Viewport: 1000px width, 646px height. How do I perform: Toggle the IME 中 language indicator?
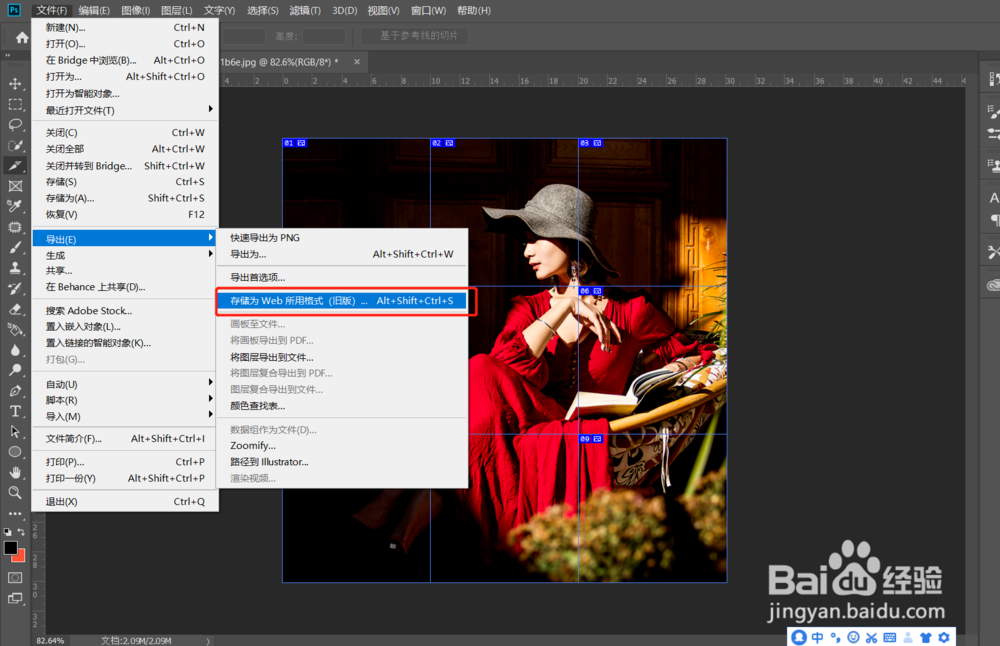[817, 637]
